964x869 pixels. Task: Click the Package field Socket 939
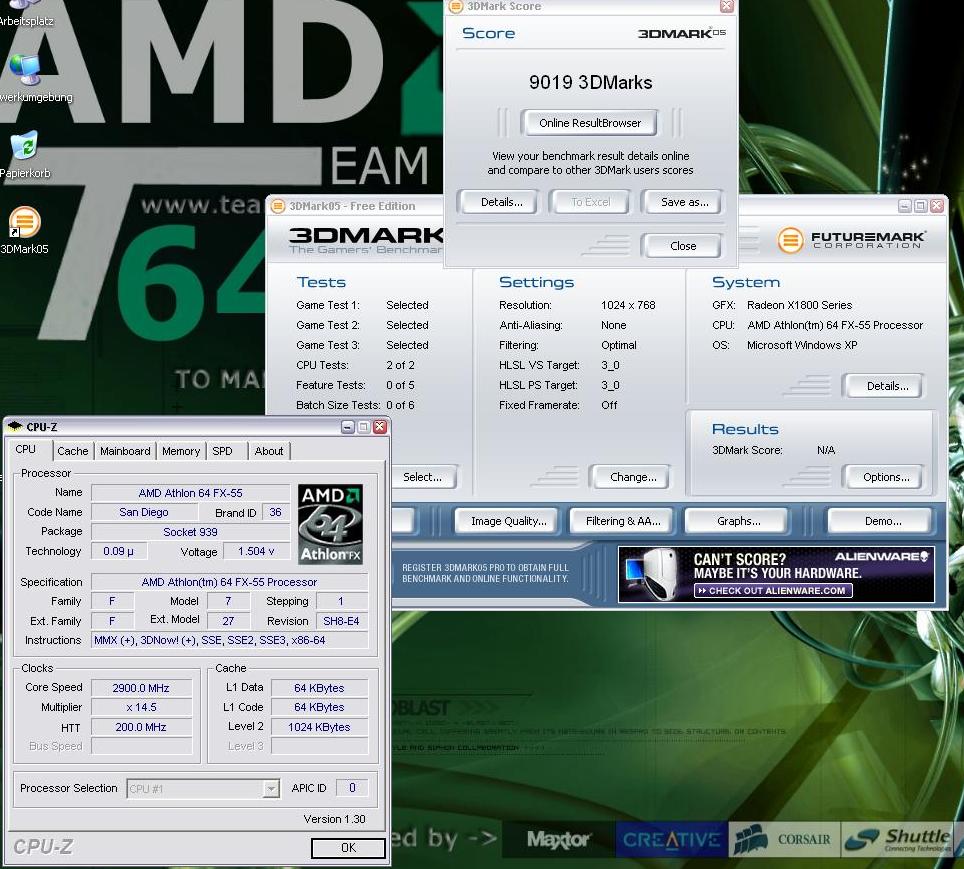pyautogui.click(x=191, y=532)
